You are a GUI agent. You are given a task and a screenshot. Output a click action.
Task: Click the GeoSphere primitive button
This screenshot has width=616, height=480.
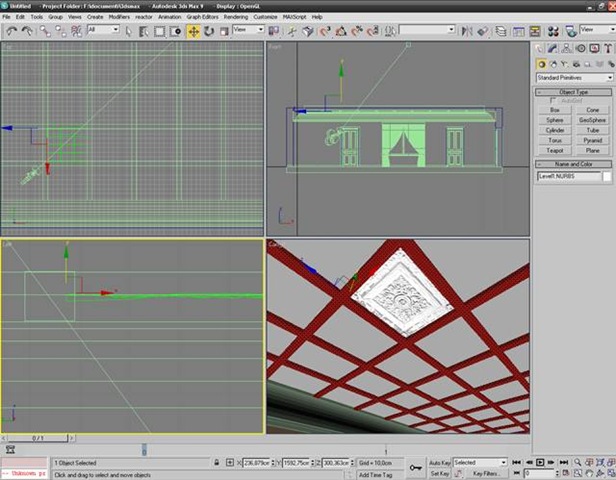tap(593, 120)
